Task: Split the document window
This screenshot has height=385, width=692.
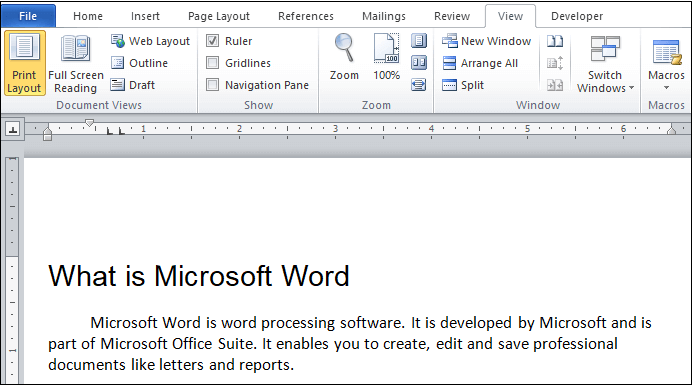Action: 463,85
